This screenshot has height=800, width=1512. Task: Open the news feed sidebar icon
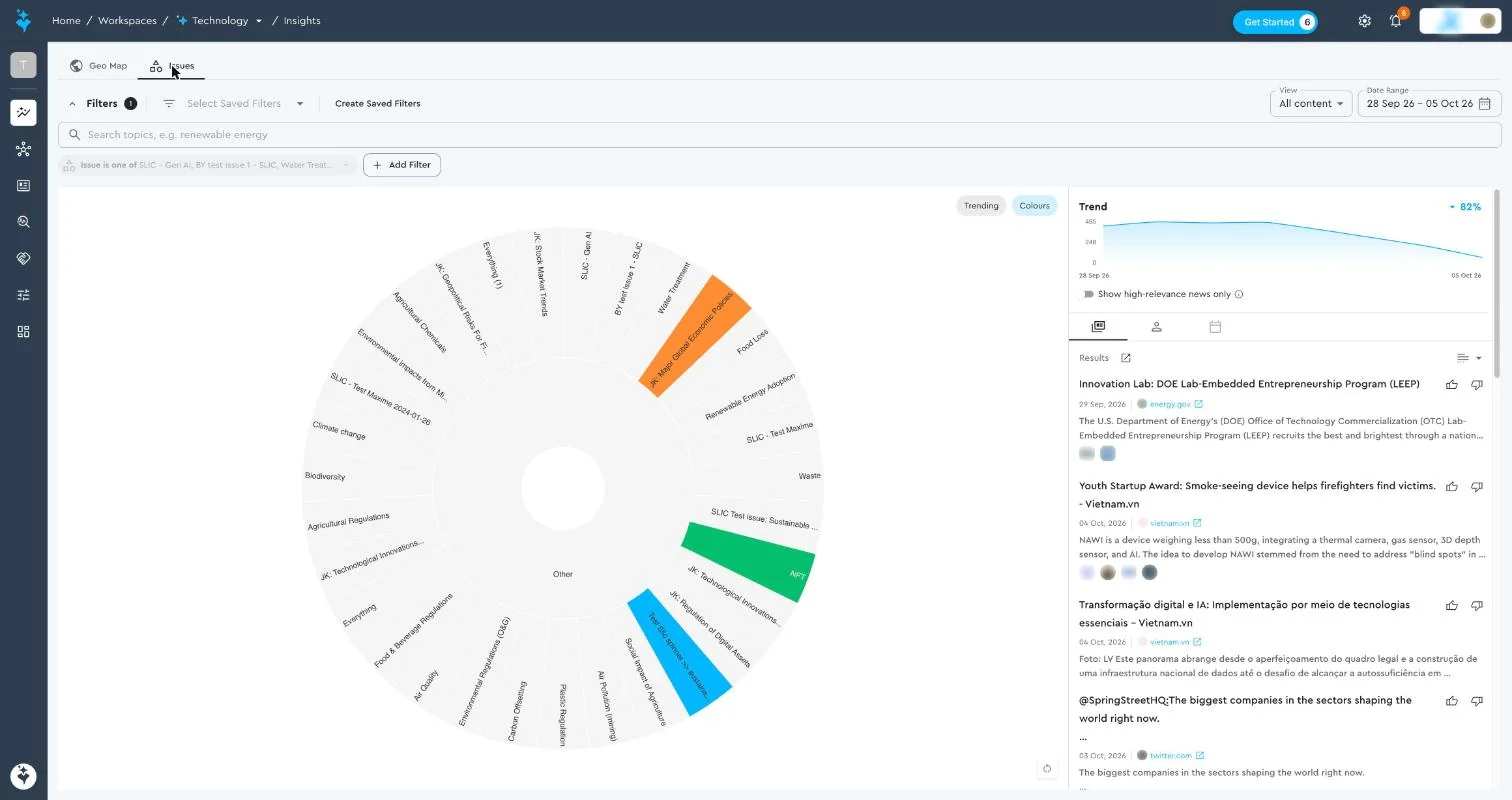(23, 186)
